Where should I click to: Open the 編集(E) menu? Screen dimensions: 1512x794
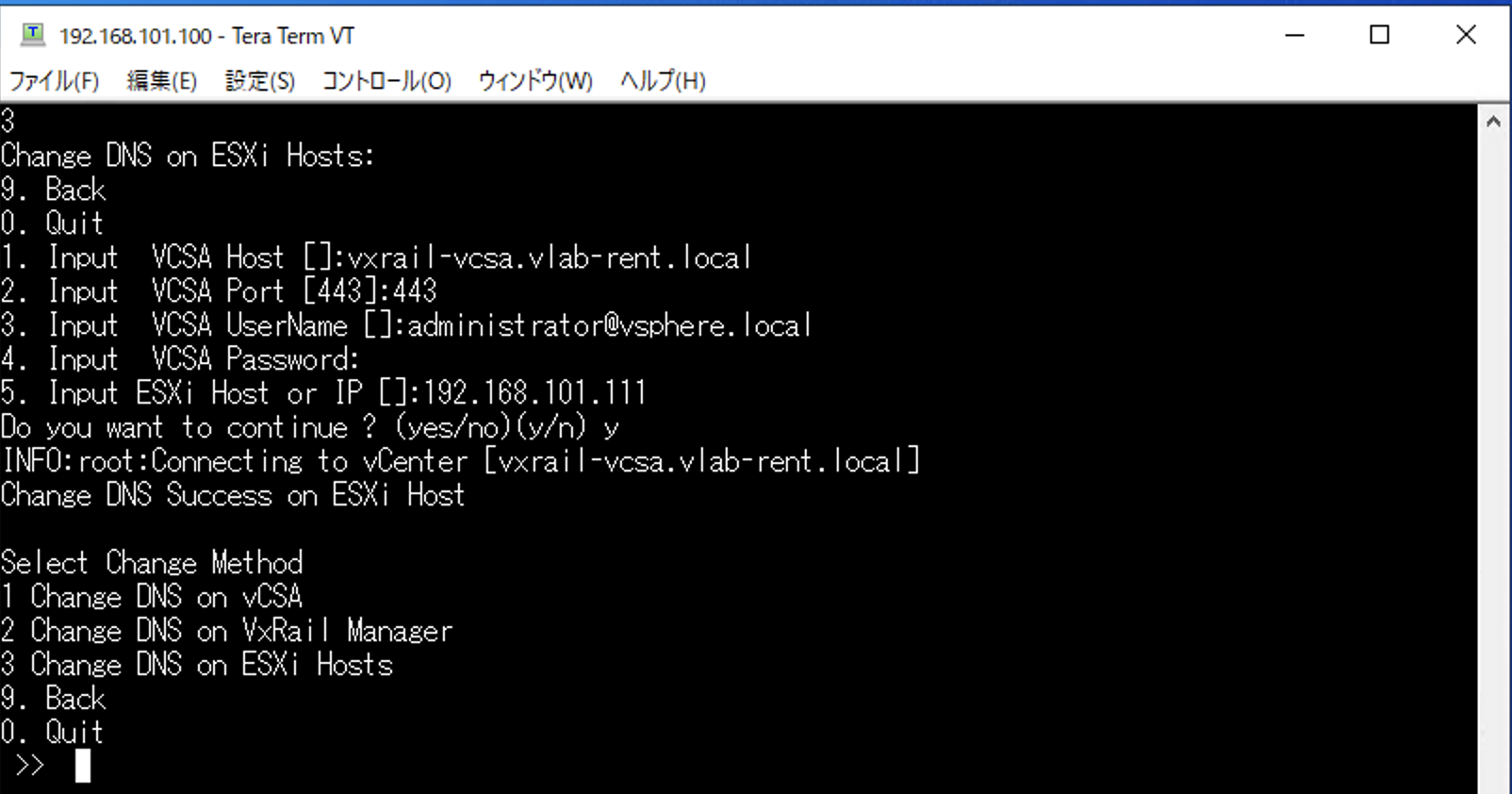click(x=161, y=81)
